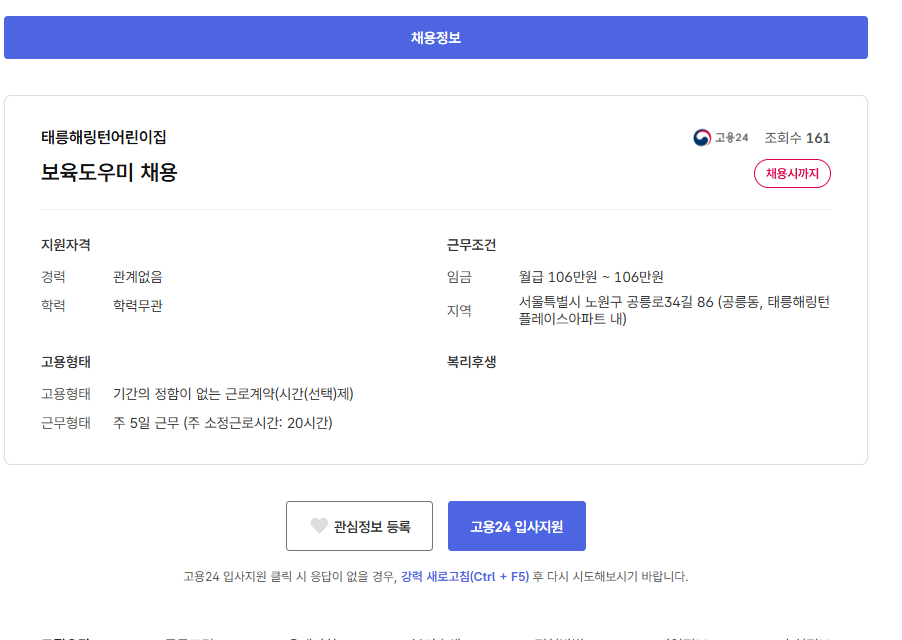Click the heart icon for favorites
The width and height of the screenshot is (902, 640).
click(319, 526)
